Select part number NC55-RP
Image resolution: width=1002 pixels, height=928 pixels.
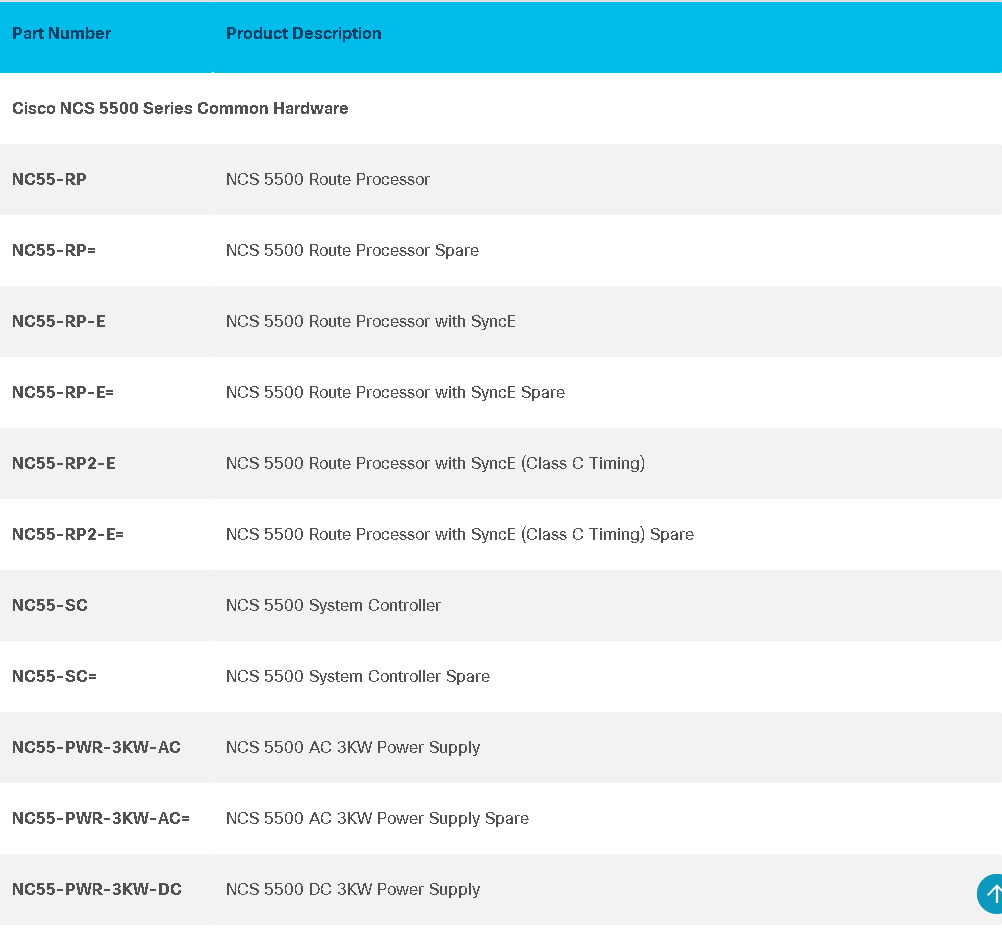pyautogui.click(x=49, y=179)
